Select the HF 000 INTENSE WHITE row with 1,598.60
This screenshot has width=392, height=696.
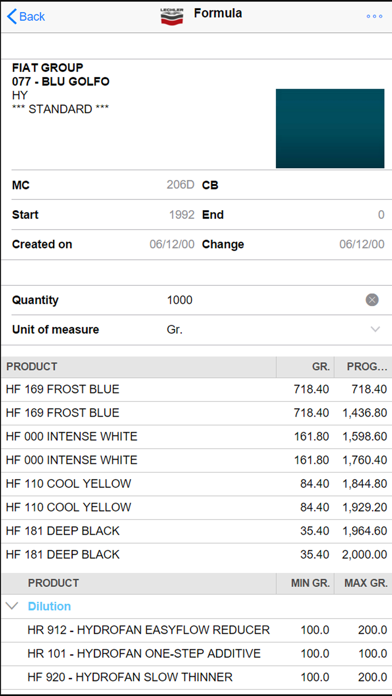coord(196,436)
